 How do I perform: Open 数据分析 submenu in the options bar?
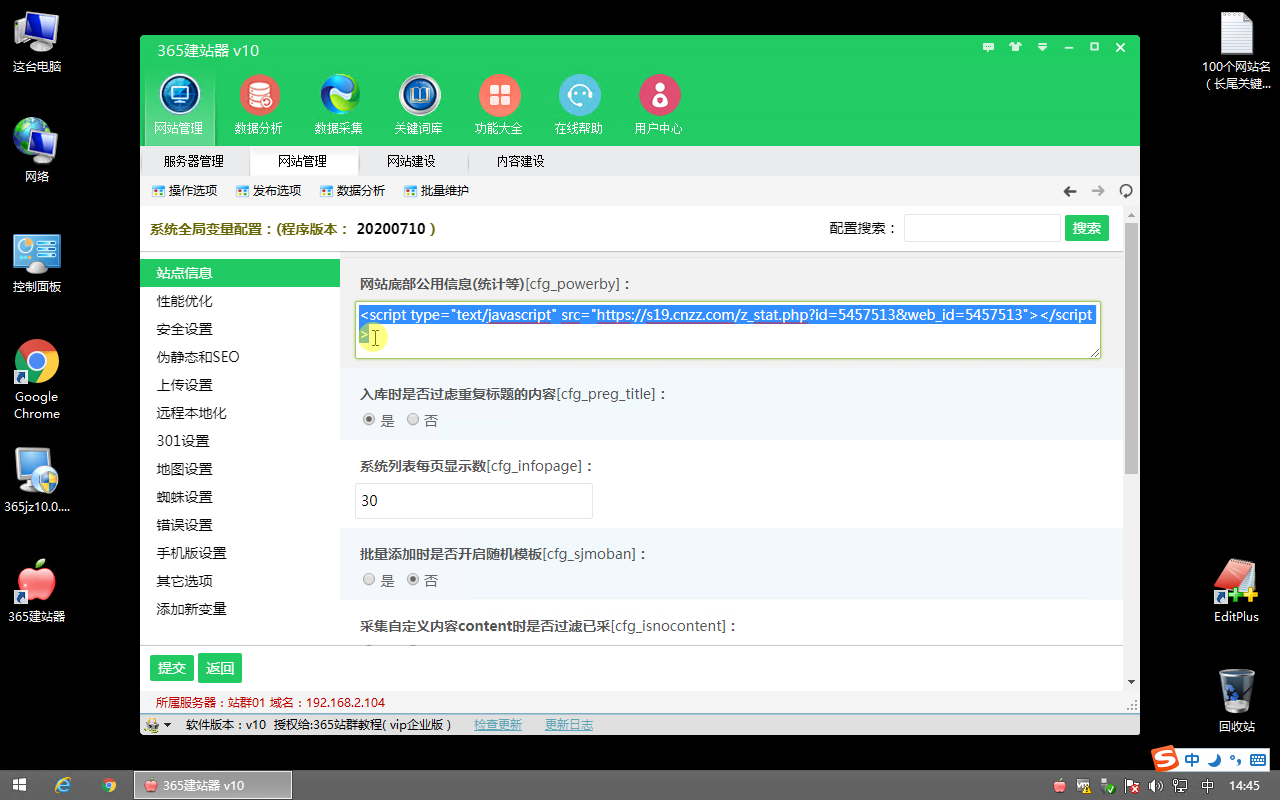pos(353,191)
